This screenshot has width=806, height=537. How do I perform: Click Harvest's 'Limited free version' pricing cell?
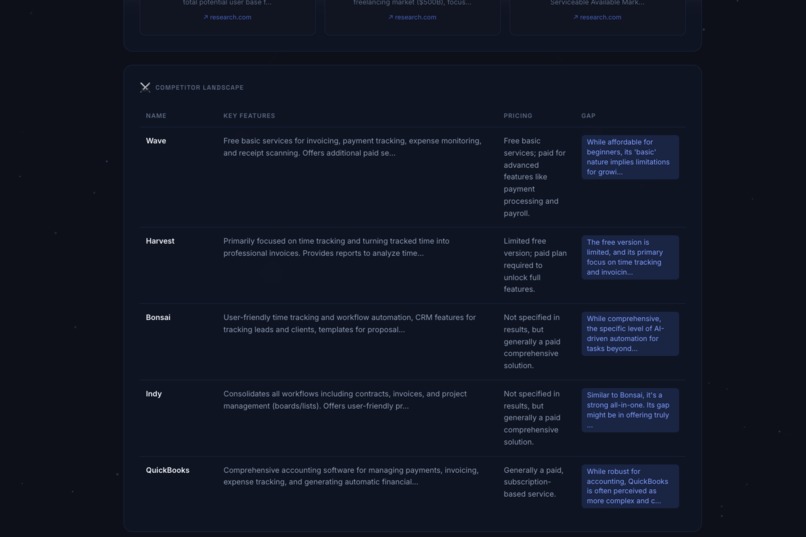[x=535, y=265]
